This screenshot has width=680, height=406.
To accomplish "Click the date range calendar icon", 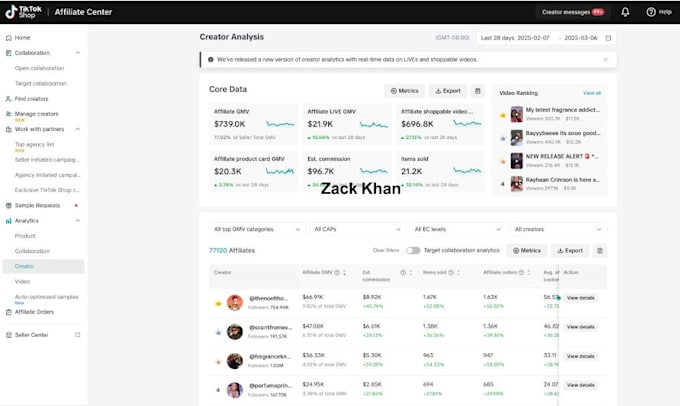I will (x=608, y=38).
